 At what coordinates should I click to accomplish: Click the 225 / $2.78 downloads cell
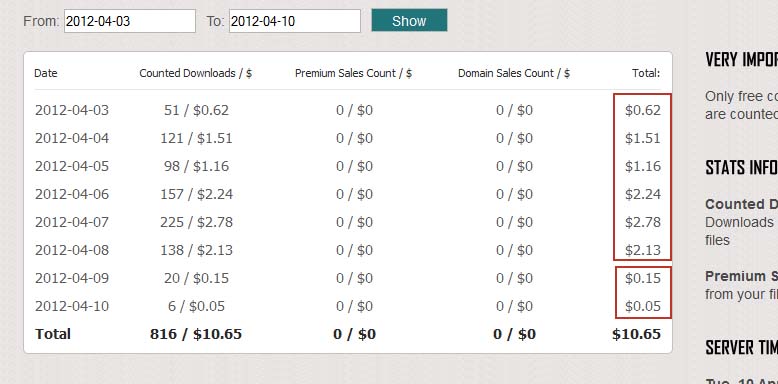tap(196, 222)
